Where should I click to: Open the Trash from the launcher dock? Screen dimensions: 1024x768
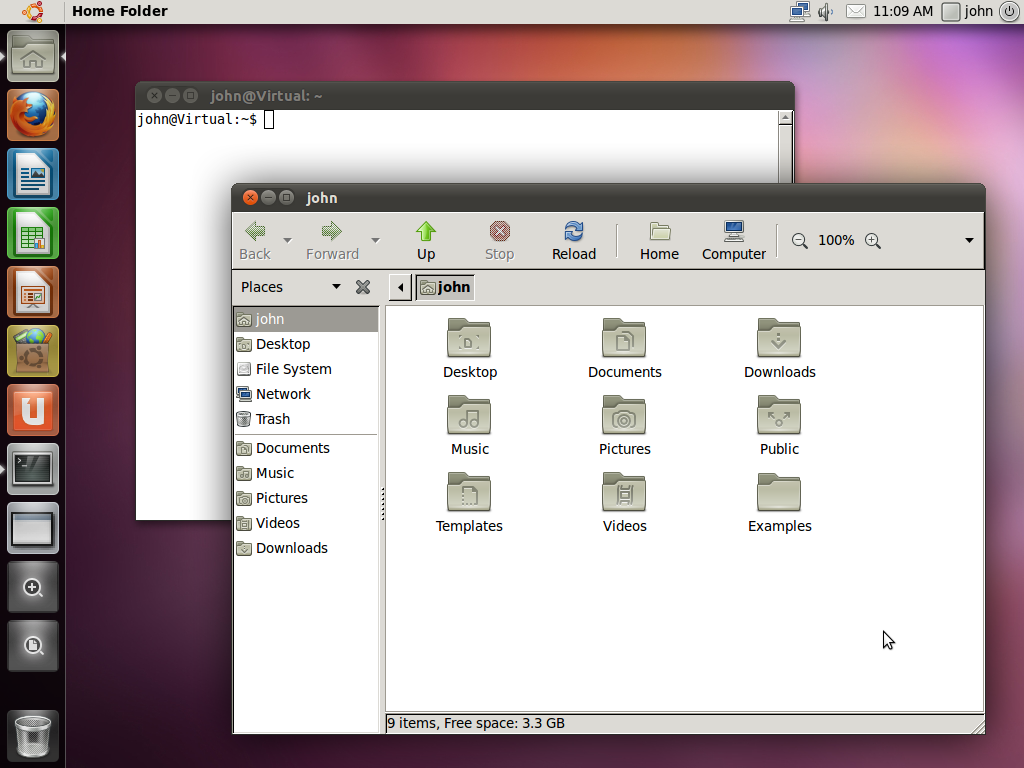32,735
